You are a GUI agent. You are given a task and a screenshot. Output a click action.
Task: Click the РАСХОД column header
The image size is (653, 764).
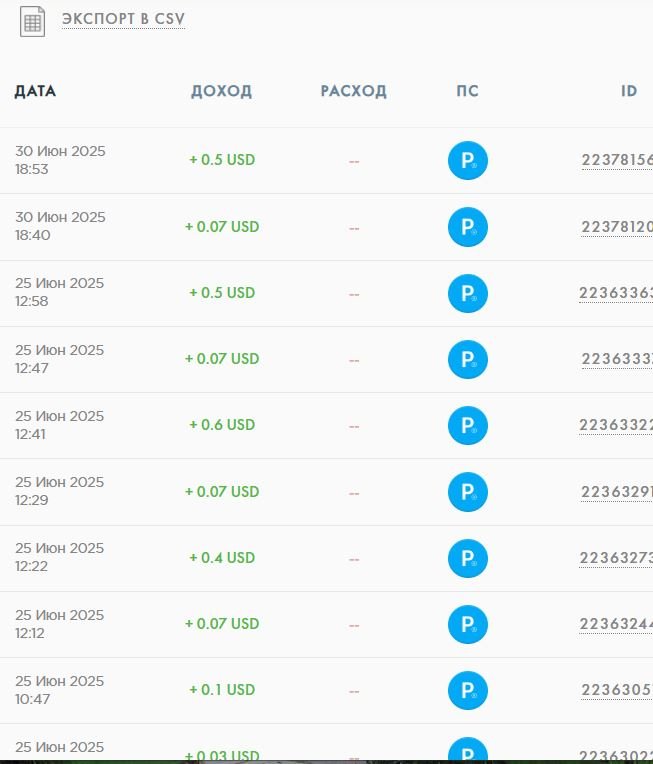[353, 91]
